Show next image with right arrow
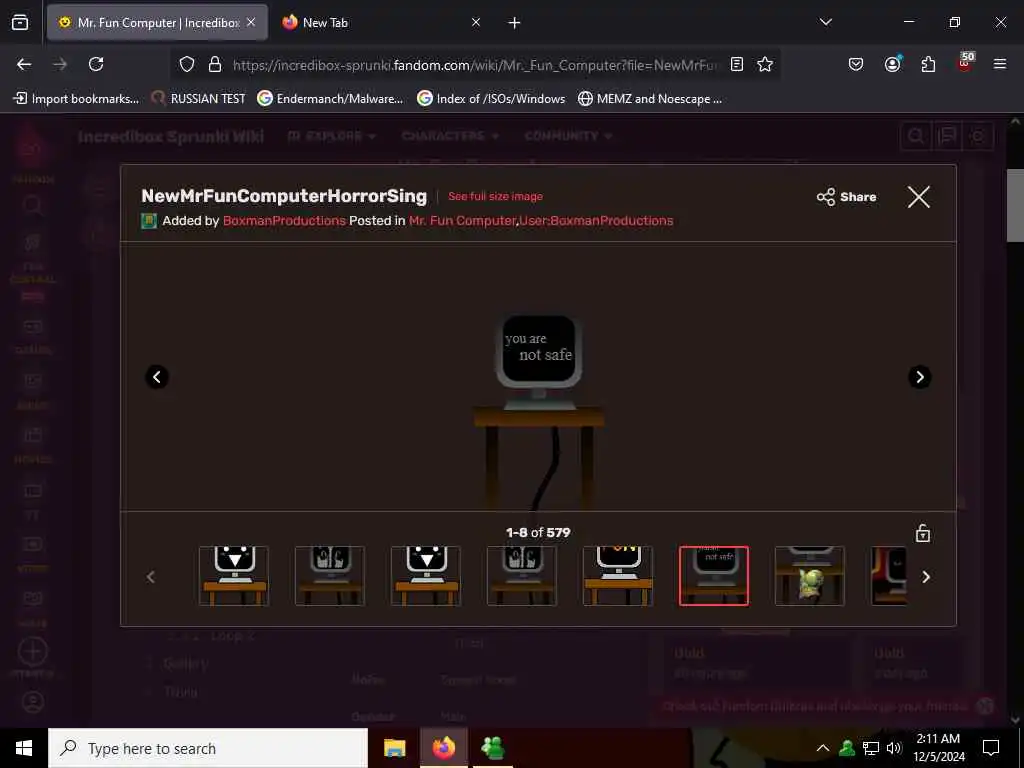This screenshot has height=768, width=1024. click(x=920, y=377)
